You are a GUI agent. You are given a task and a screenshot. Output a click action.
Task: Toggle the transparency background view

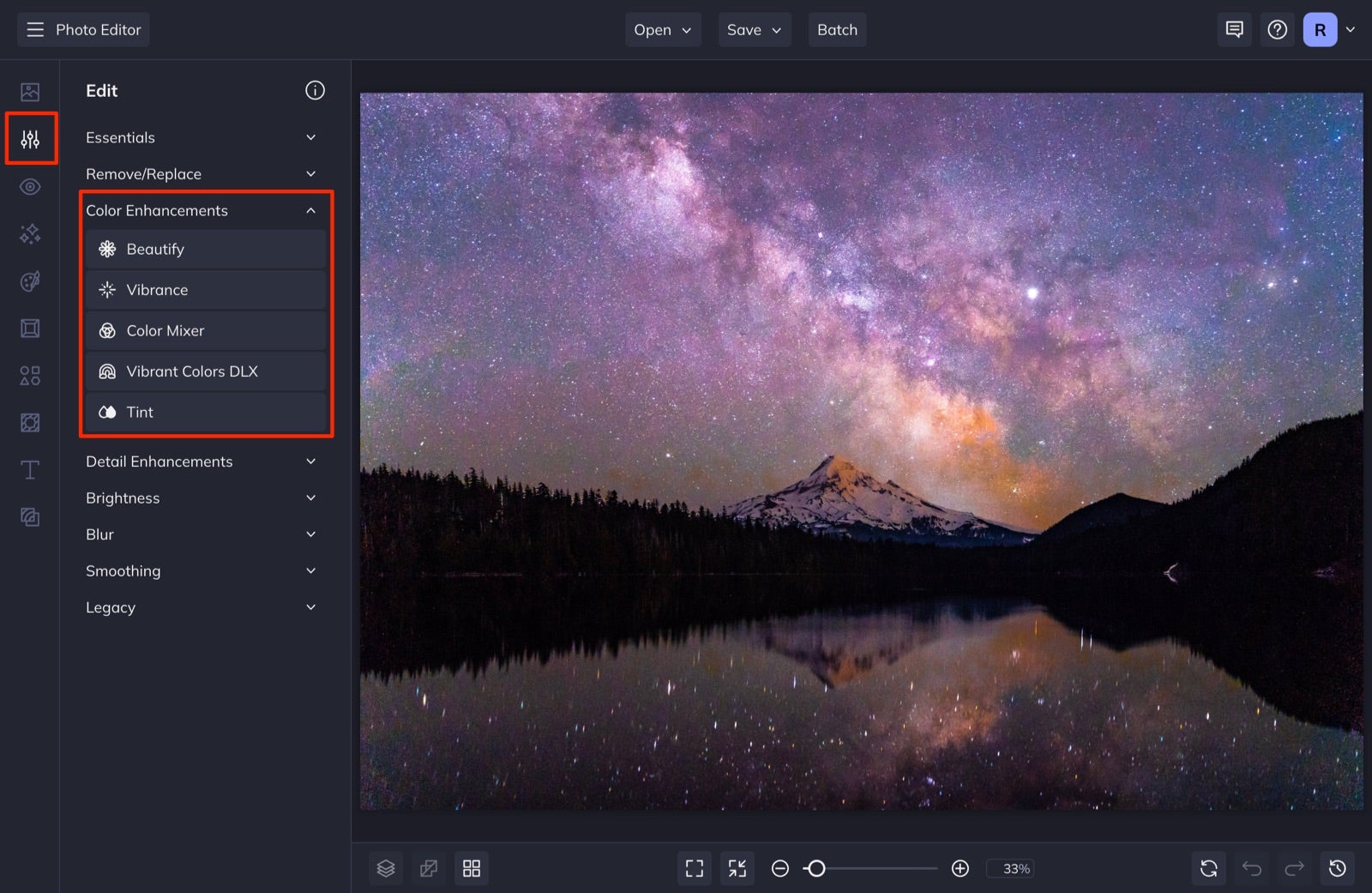click(429, 868)
